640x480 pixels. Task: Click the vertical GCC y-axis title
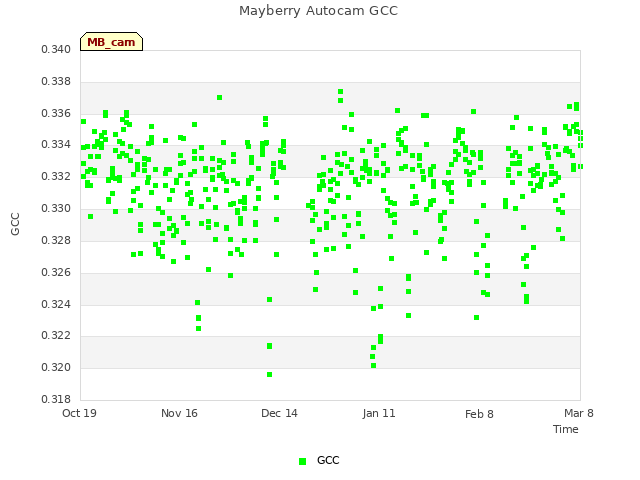pos(15,224)
